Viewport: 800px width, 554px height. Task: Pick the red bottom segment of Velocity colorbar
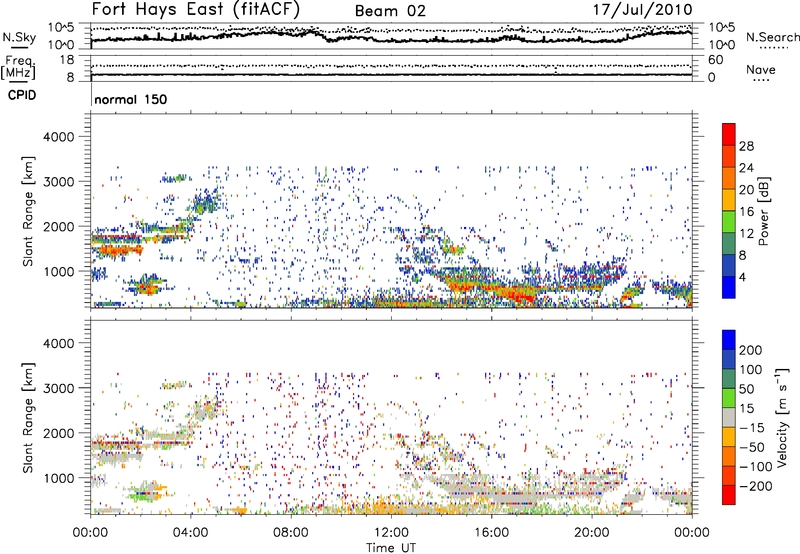coord(729,495)
